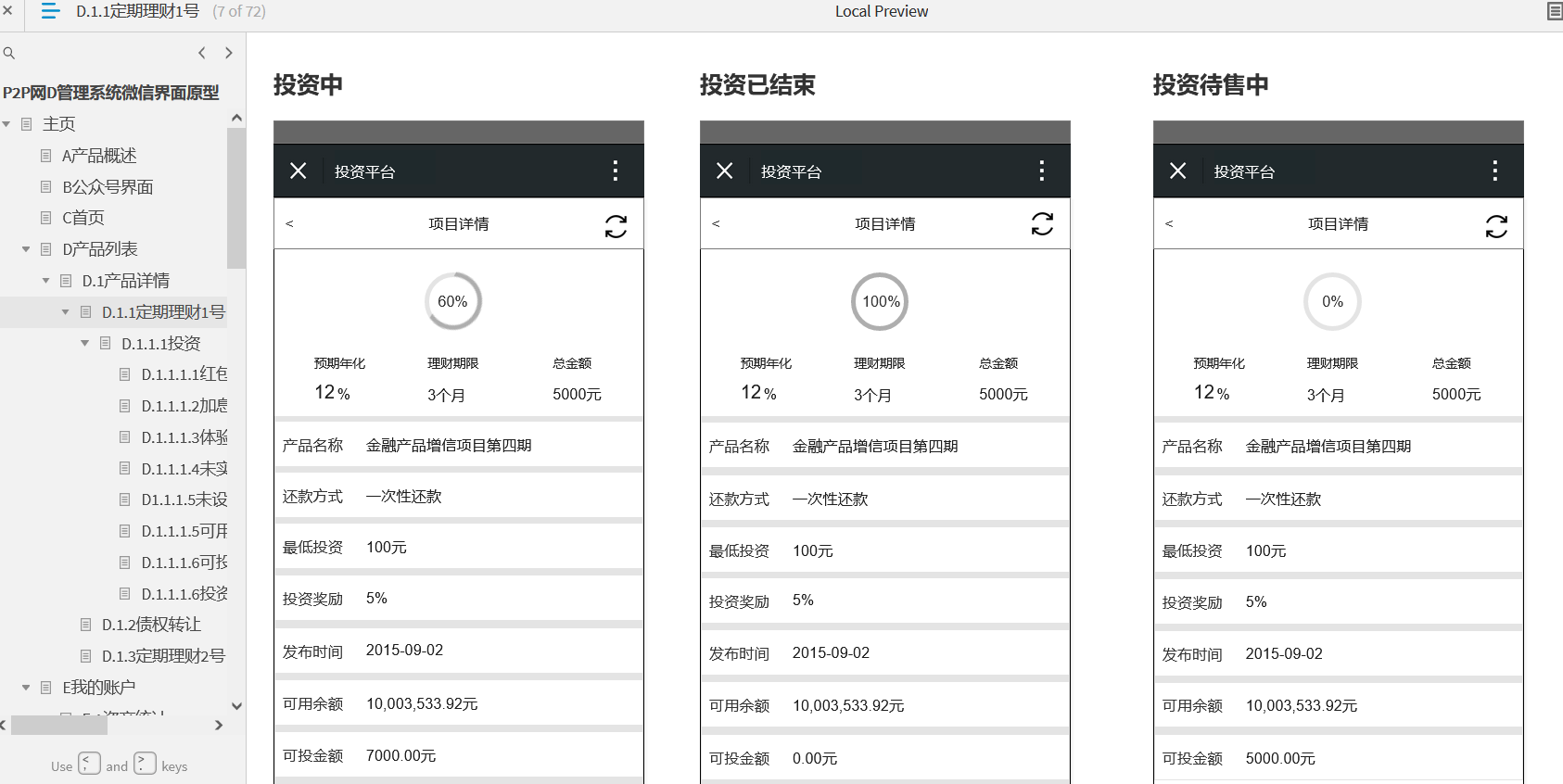Go to previous page with left chevron
This screenshot has height=784, width=1563.
(x=202, y=53)
